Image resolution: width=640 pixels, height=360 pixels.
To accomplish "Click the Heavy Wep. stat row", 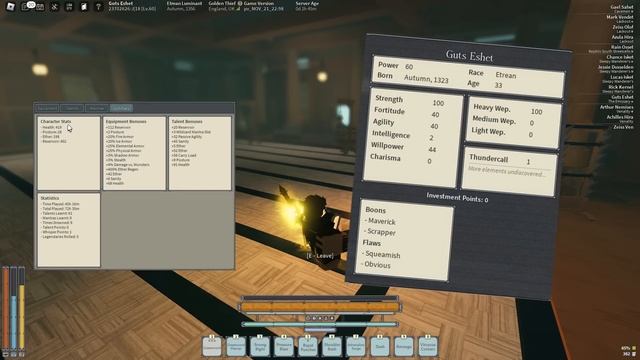I will coord(508,109).
